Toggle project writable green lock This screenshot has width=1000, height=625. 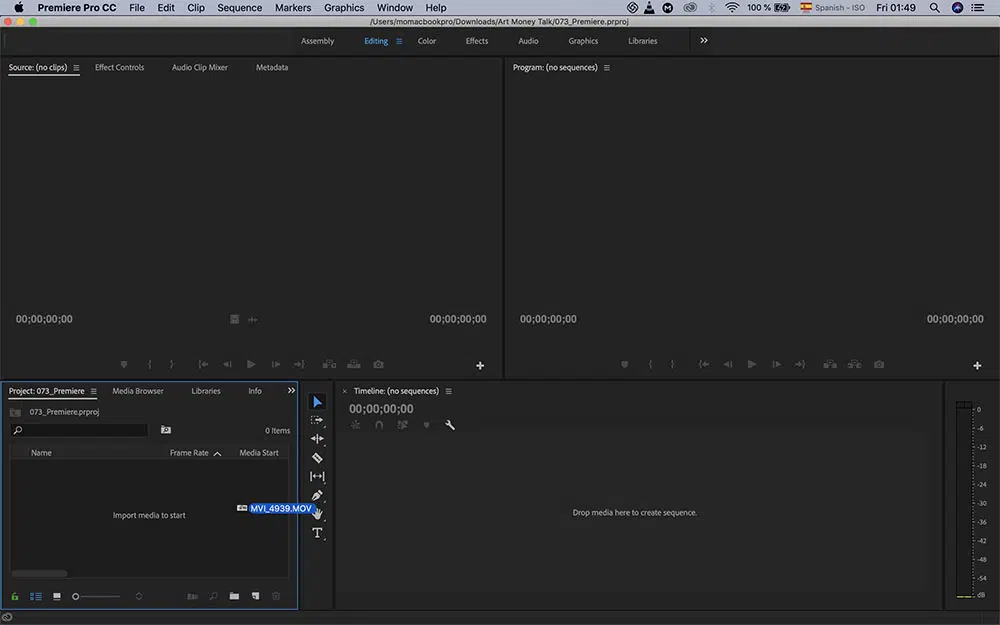[15, 596]
